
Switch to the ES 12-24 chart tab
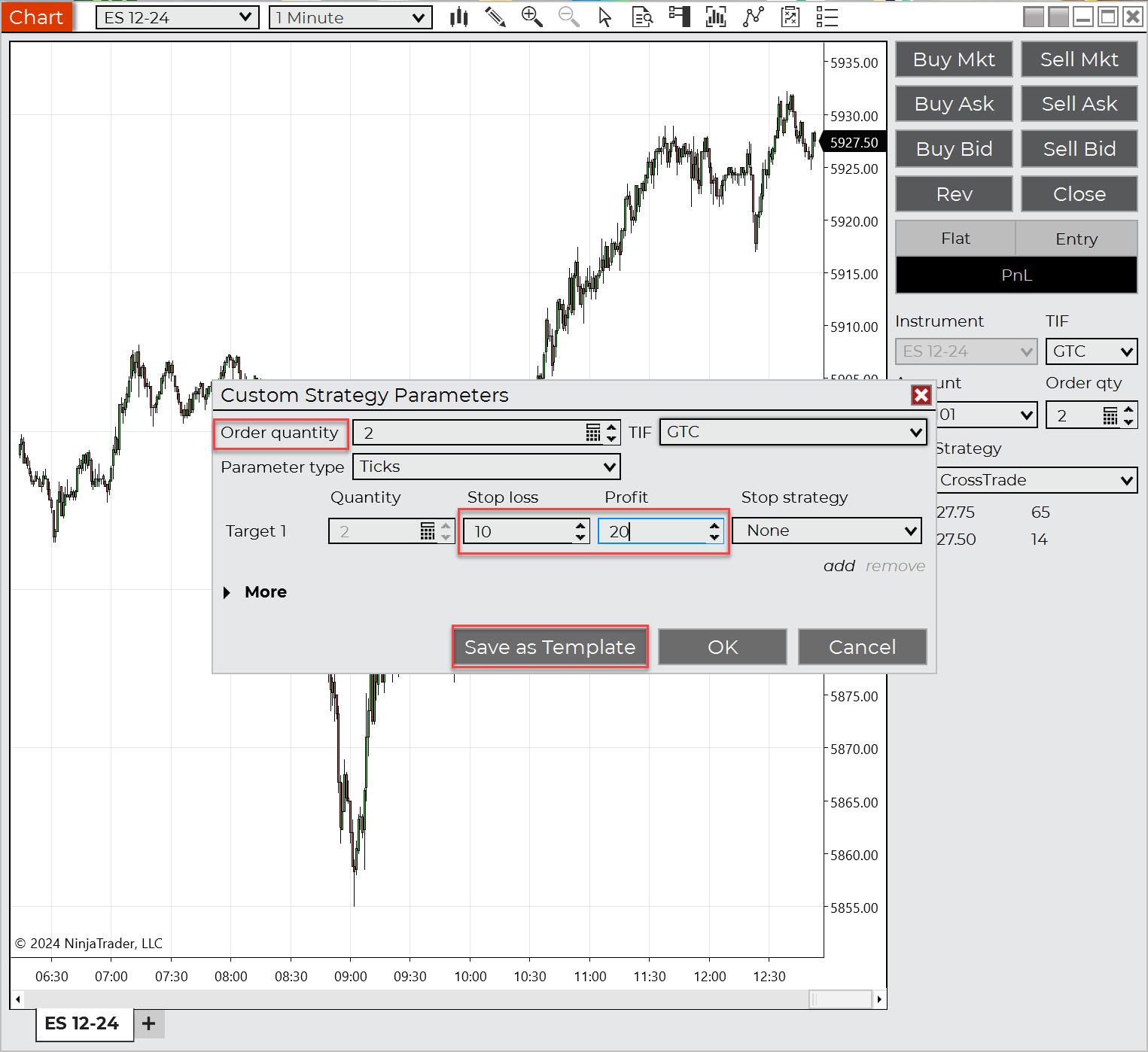coord(82,1023)
